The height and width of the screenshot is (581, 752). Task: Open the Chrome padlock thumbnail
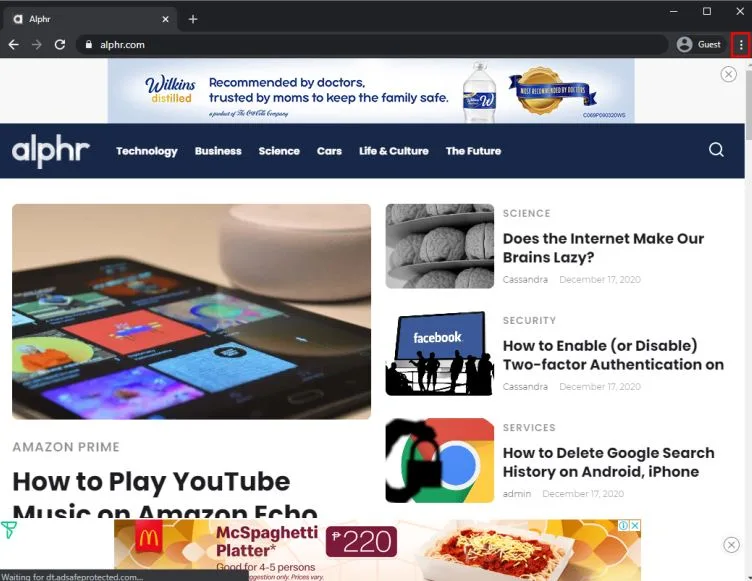click(x=439, y=460)
